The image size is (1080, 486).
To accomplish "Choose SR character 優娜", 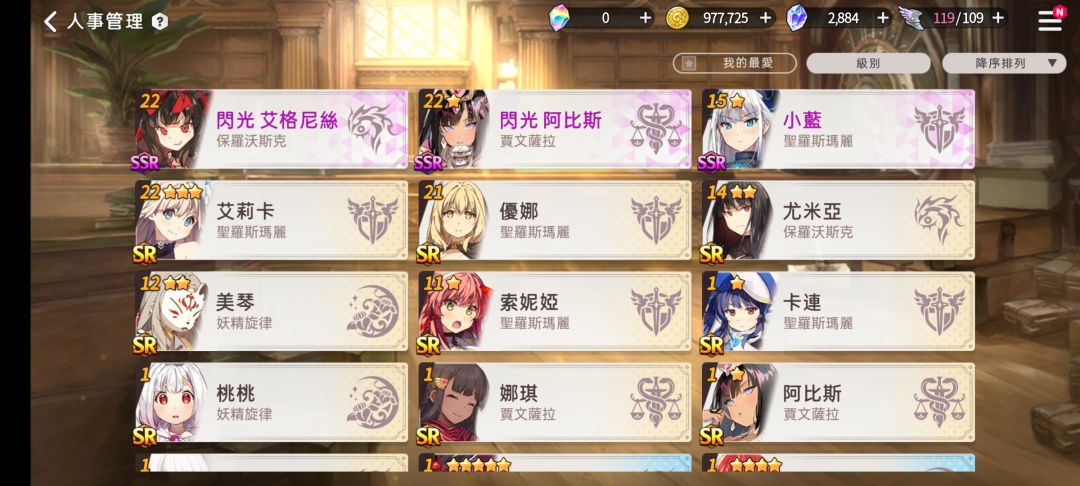I will [555, 220].
